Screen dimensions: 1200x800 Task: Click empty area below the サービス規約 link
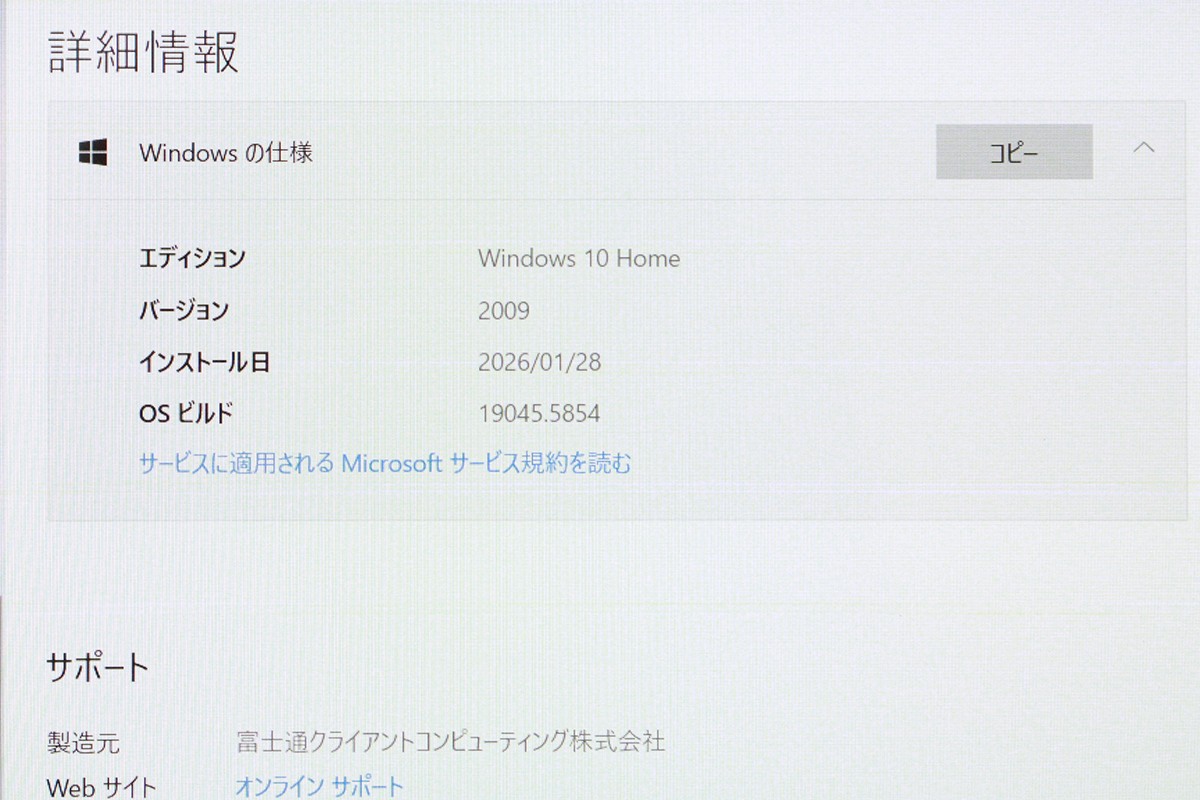600,498
